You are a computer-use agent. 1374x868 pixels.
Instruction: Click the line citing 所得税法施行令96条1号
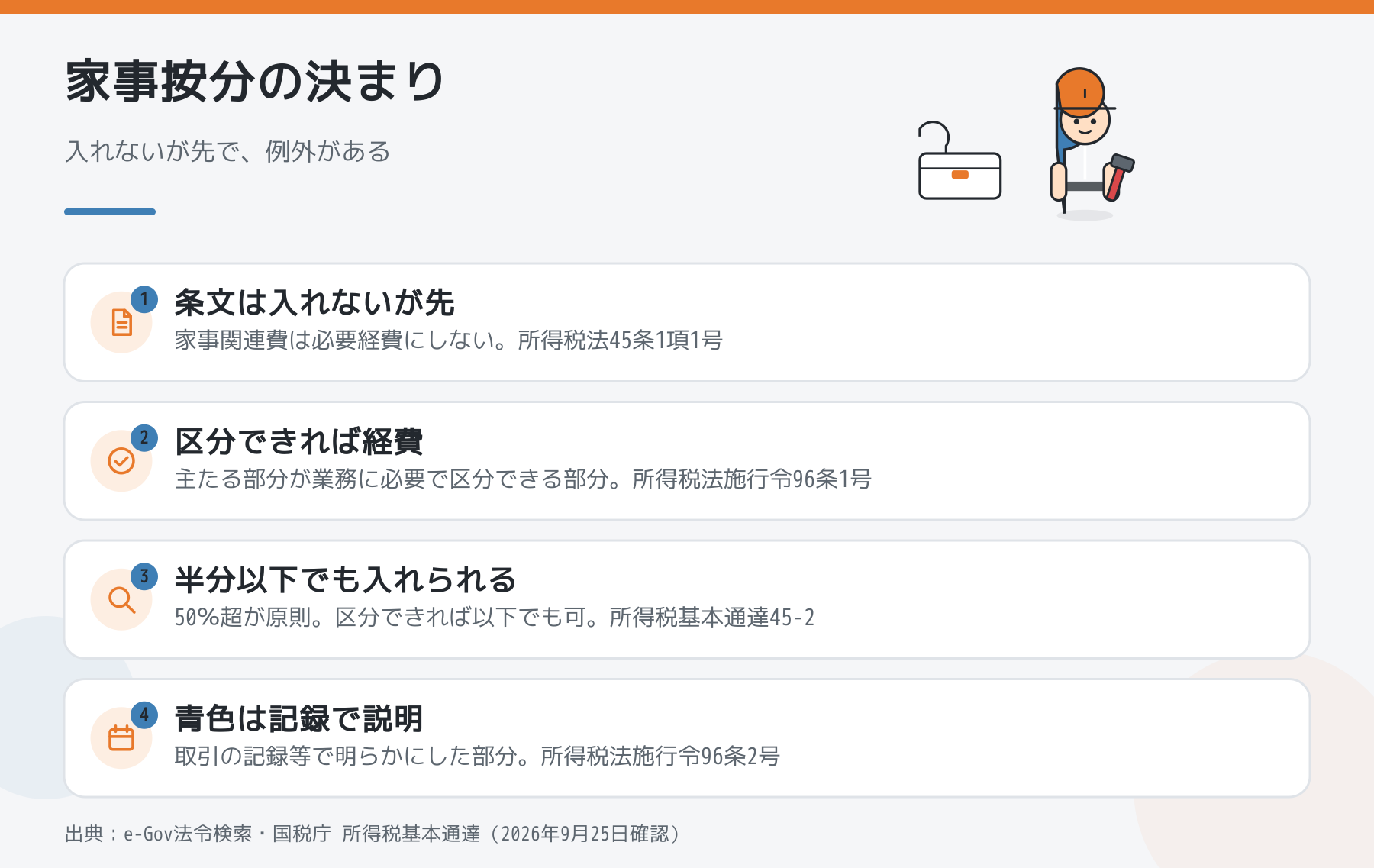523,479
